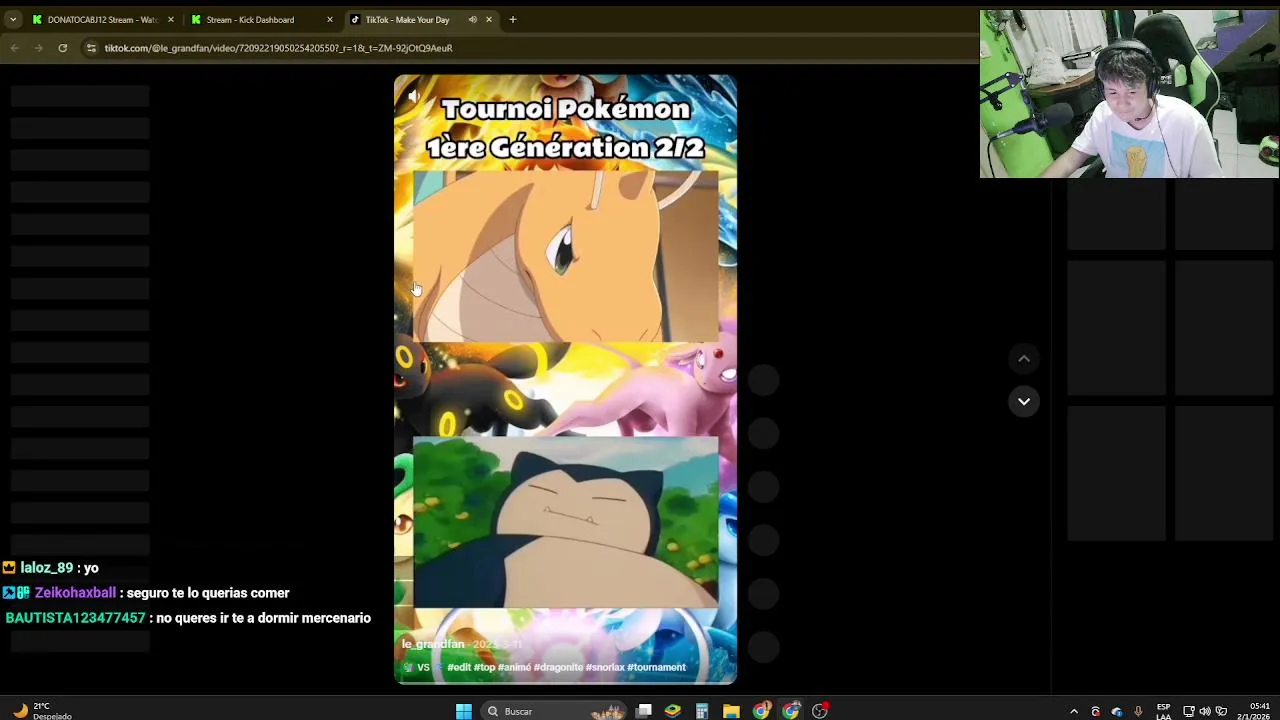Open the browser tab search dropdown
Viewport: 1280px width, 720px height.
[x=12, y=19]
